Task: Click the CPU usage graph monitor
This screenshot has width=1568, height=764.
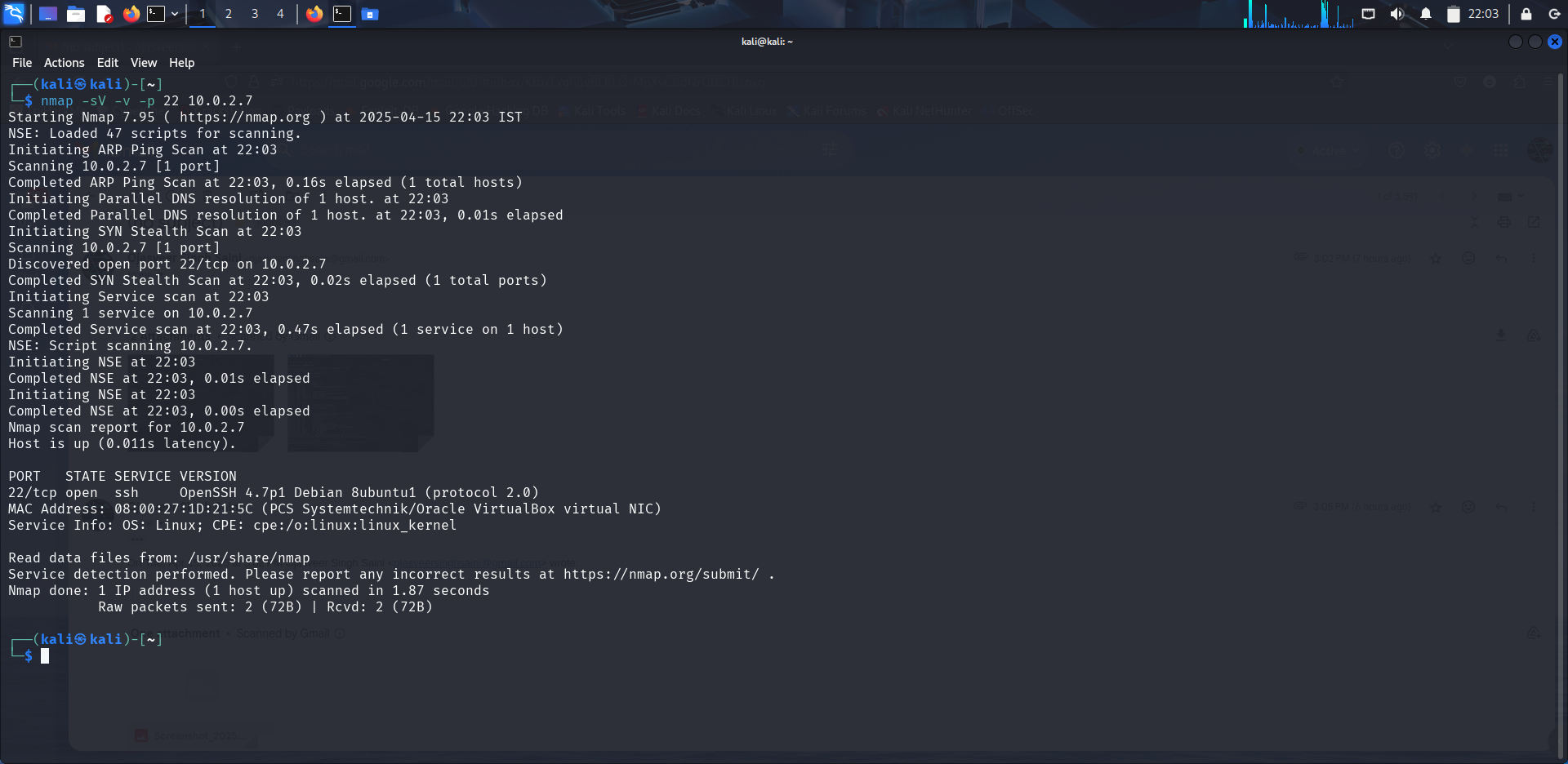Action: [x=1298, y=14]
